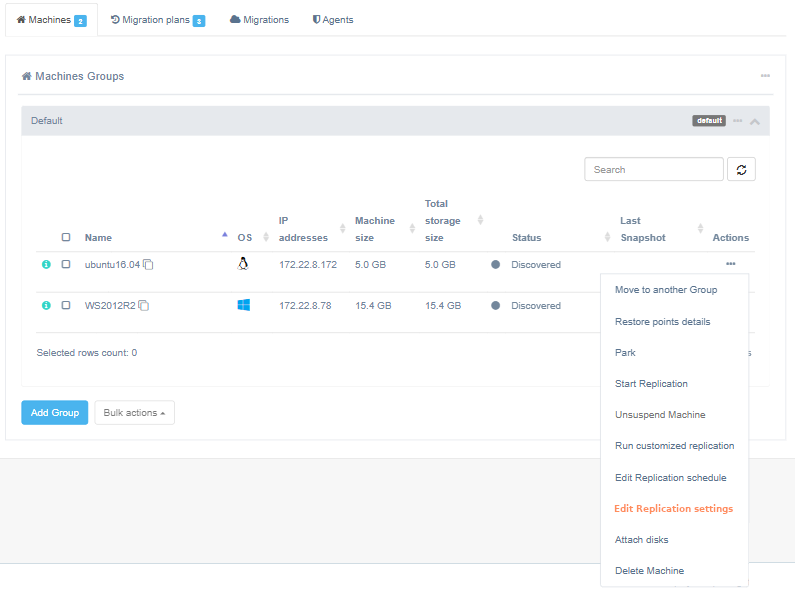Click info icon for ubuntu16.04 machine
Image resolution: width=795 pixels, height=590 pixels.
(46, 265)
